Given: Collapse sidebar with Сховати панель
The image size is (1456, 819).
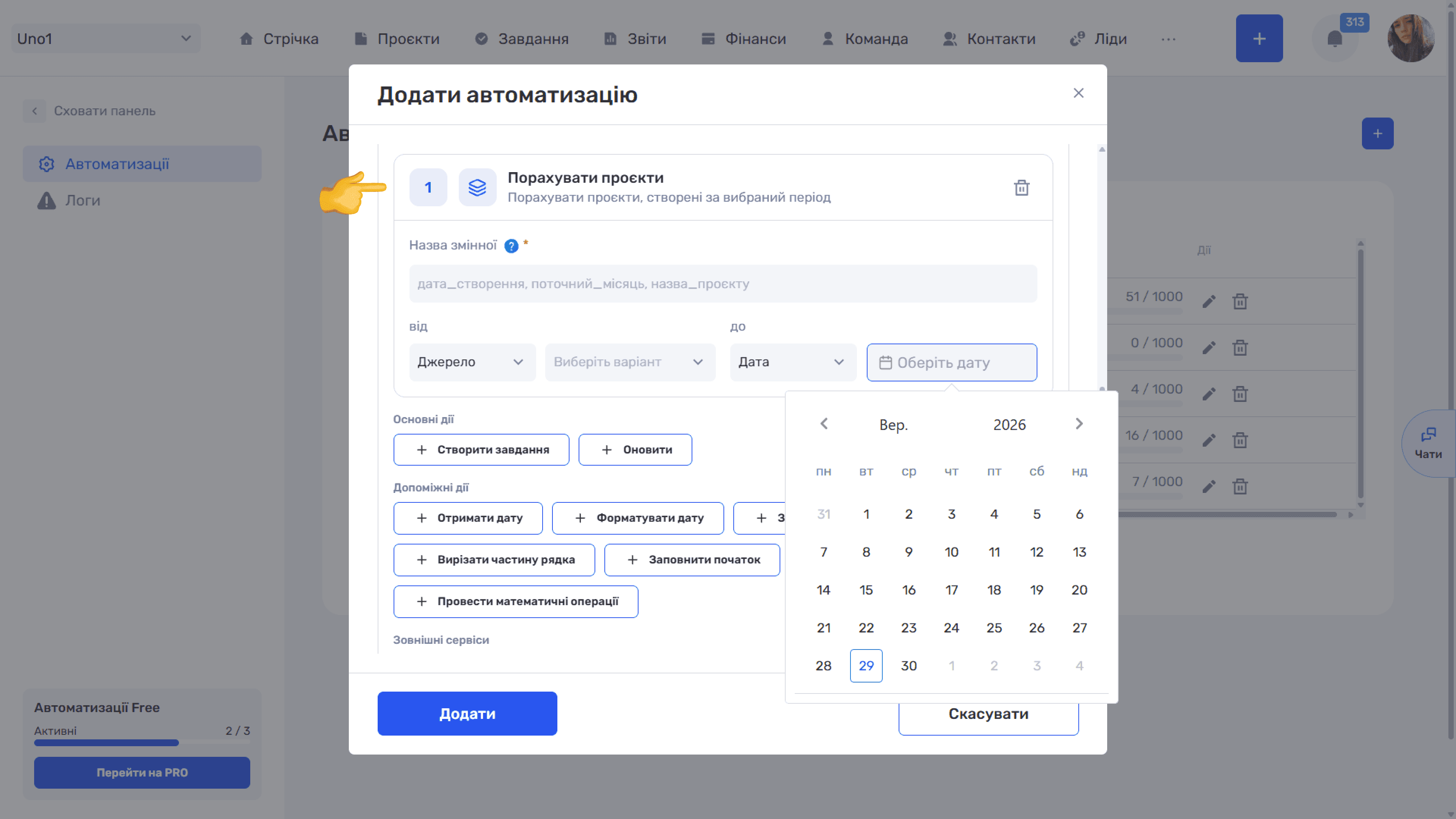Looking at the screenshot, I should (x=89, y=111).
